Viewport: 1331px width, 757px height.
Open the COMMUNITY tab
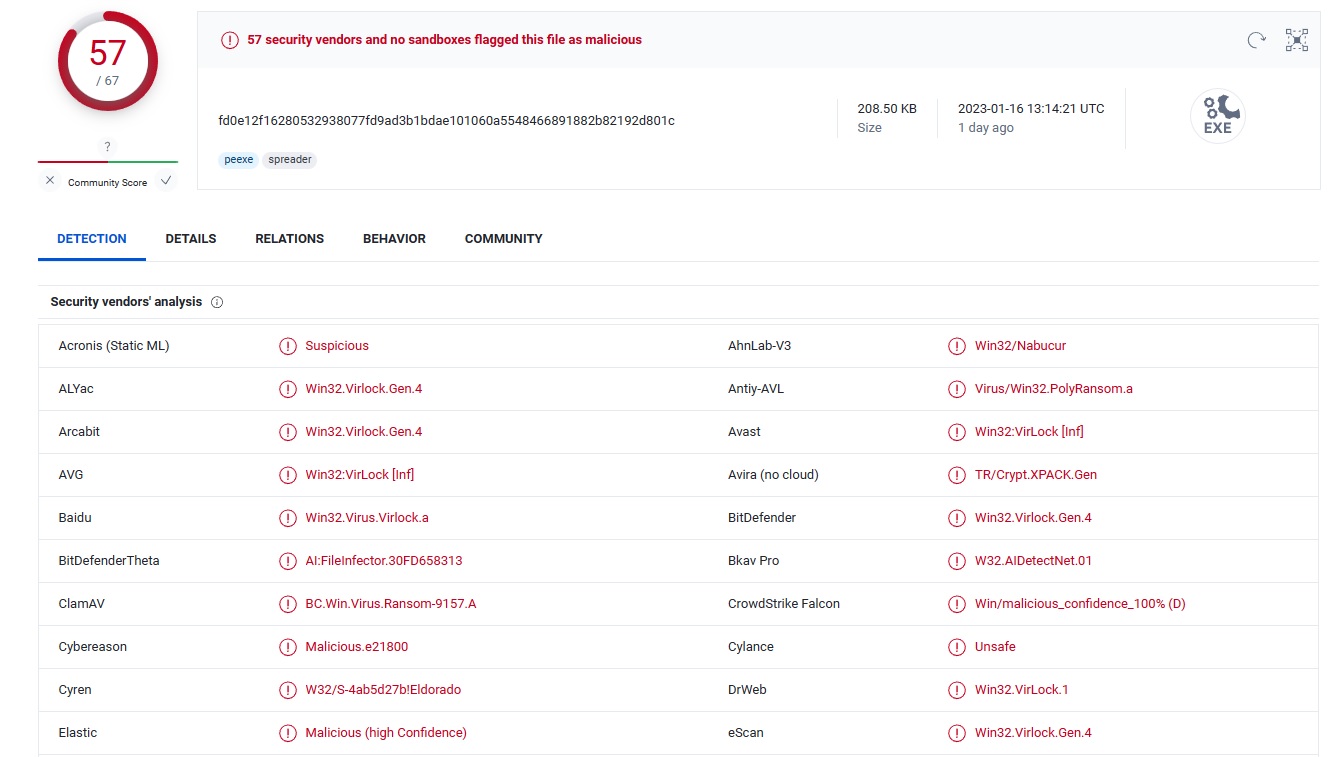point(504,239)
